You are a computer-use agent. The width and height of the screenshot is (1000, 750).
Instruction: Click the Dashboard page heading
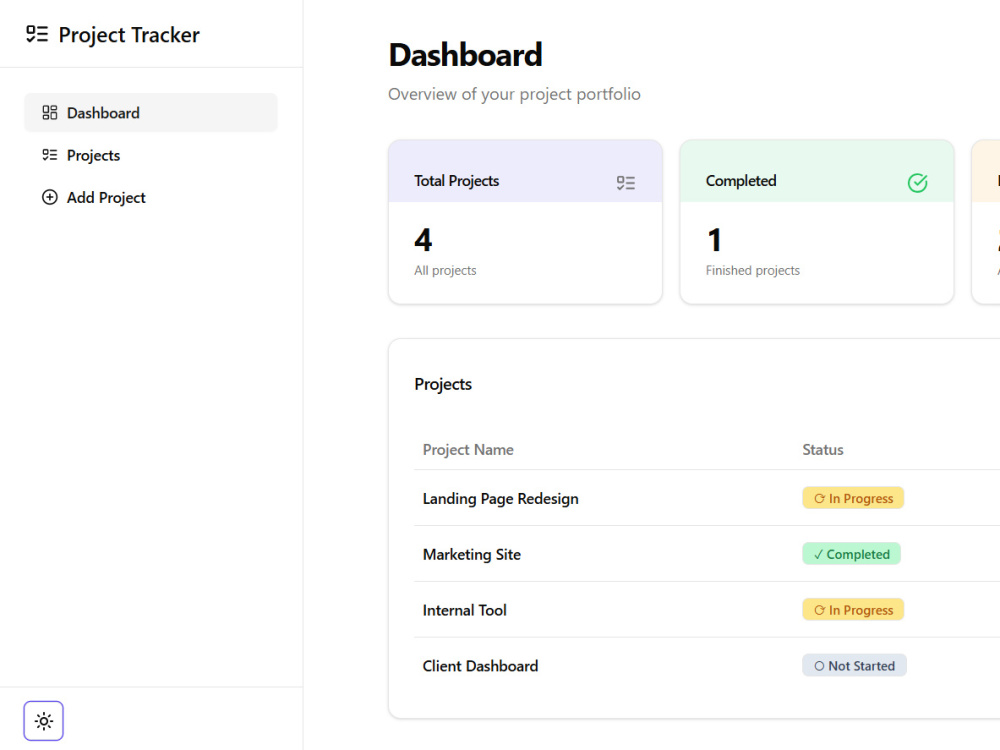click(466, 55)
